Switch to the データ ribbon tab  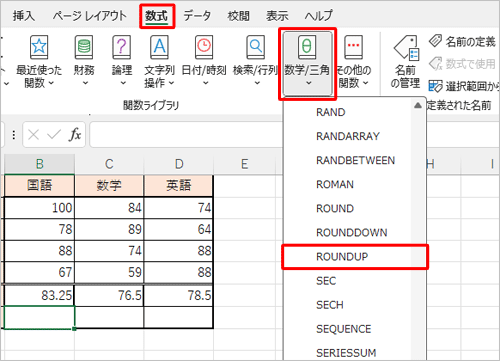pyautogui.click(x=197, y=16)
